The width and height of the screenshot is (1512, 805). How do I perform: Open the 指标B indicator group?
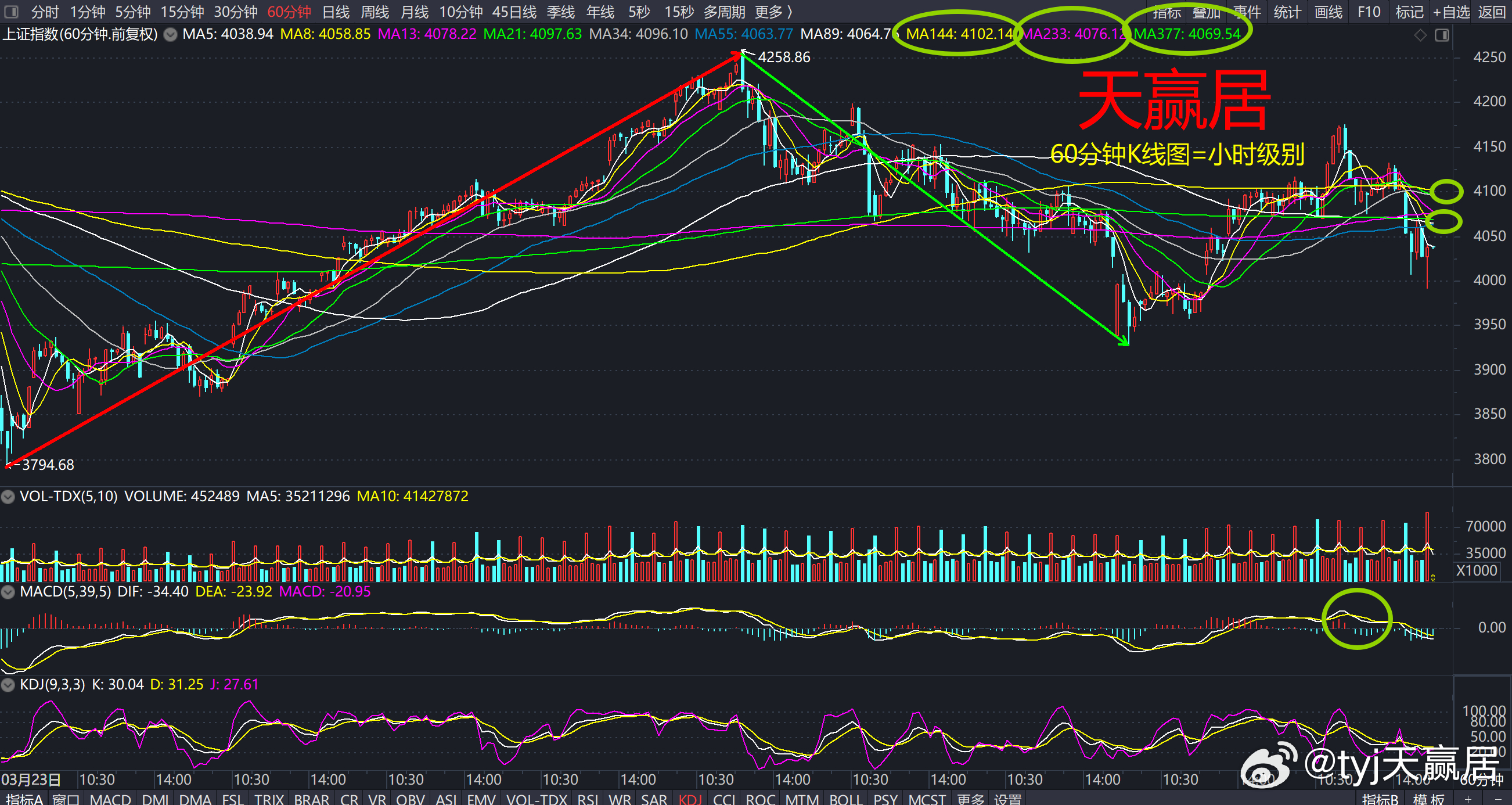tap(1381, 799)
